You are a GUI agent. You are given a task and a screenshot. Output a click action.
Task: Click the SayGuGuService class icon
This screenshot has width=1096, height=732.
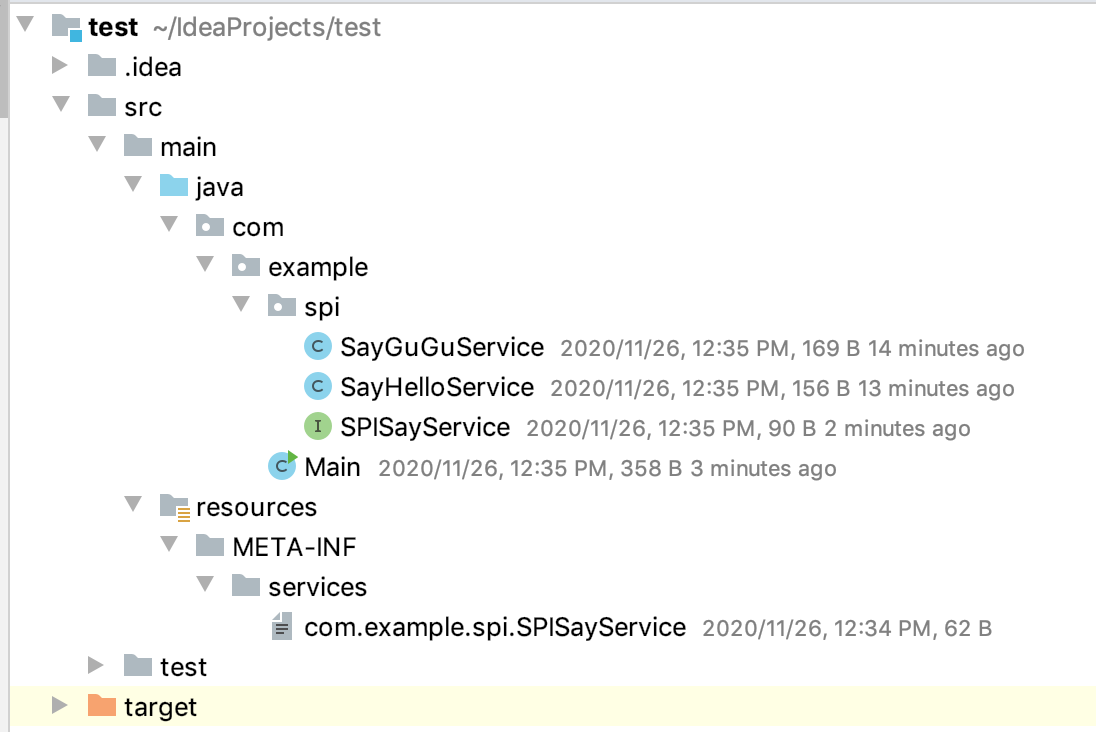click(x=317, y=348)
